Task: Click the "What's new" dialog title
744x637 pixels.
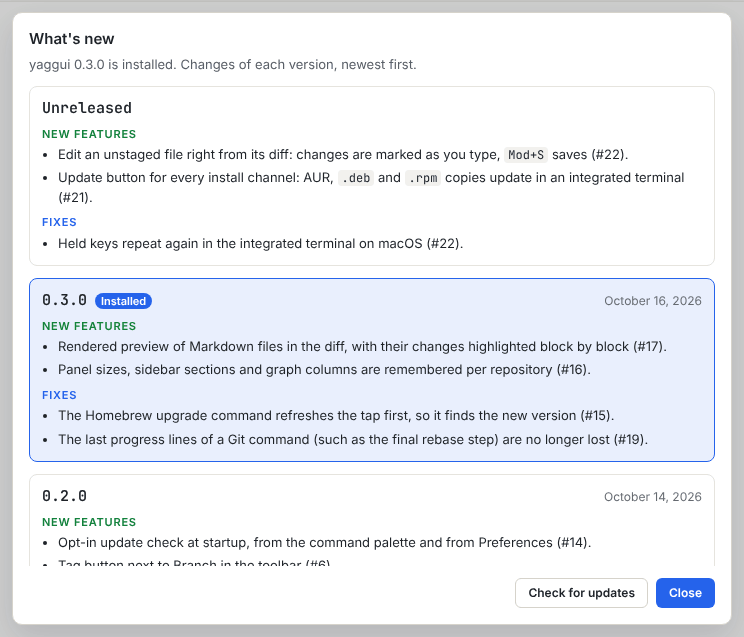Action: pyautogui.click(x=72, y=39)
